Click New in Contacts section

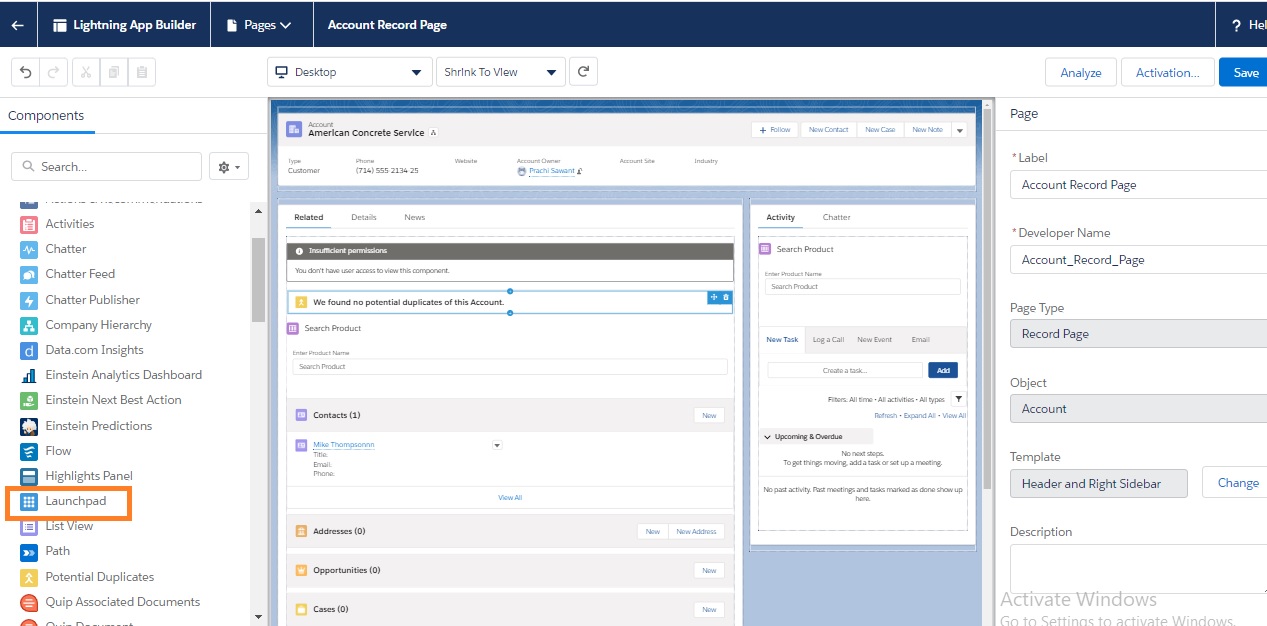tap(709, 415)
